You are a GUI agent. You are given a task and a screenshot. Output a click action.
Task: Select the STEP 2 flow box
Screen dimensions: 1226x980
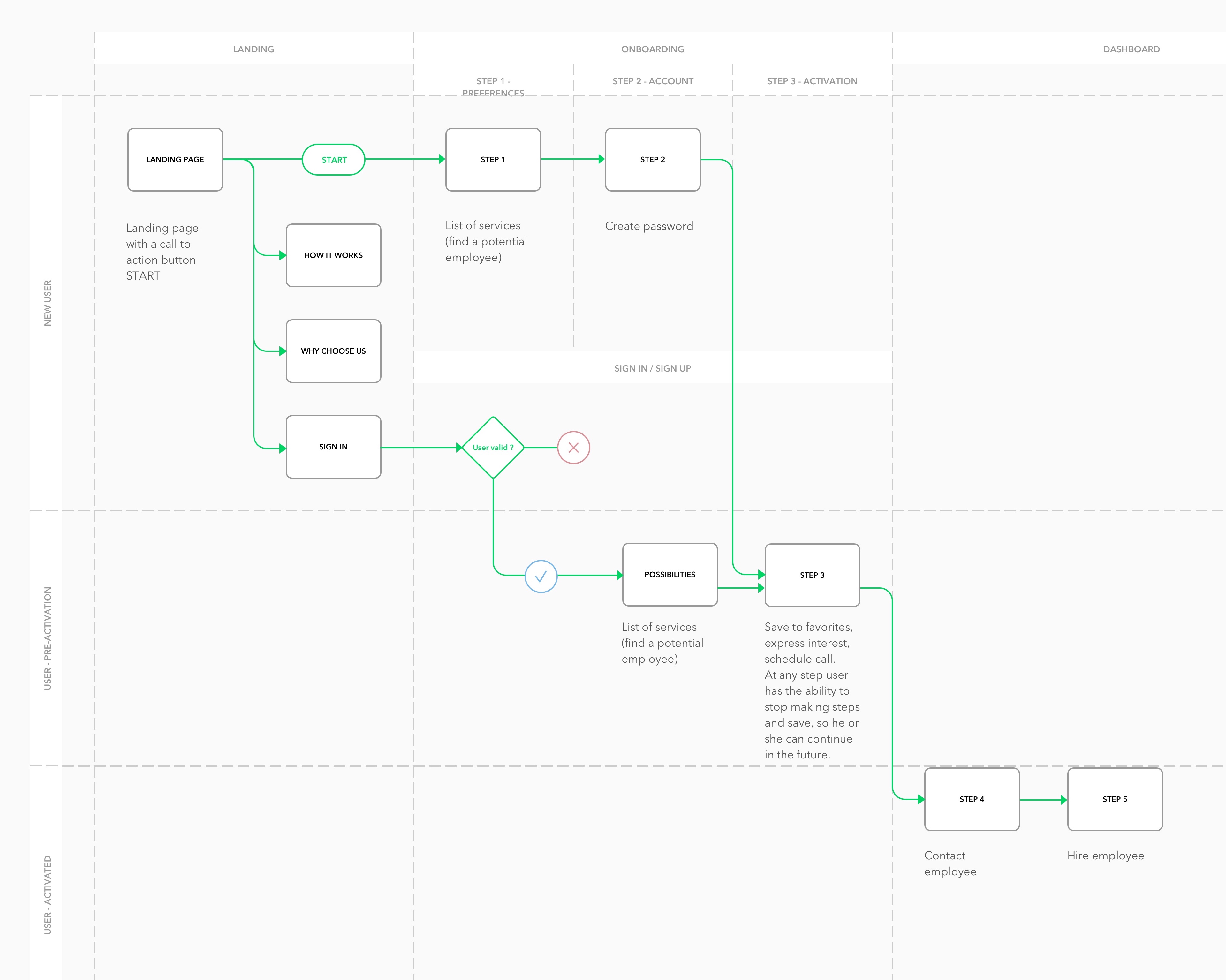click(652, 160)
